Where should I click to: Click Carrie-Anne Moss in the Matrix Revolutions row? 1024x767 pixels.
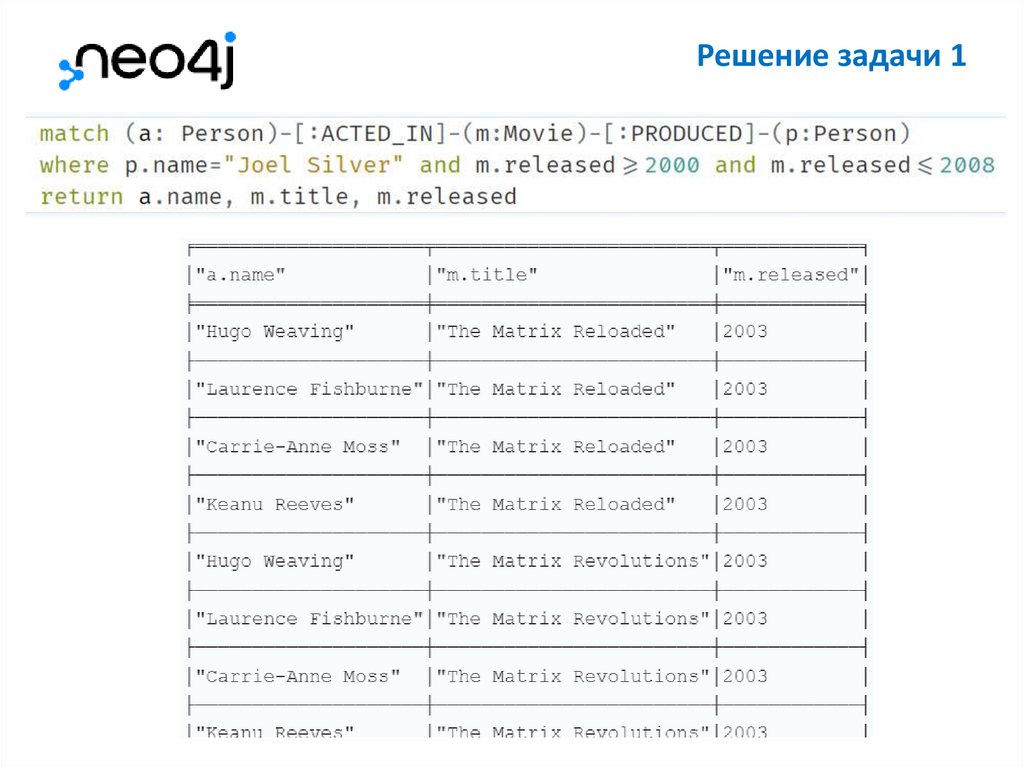click(x=297, y=677)
